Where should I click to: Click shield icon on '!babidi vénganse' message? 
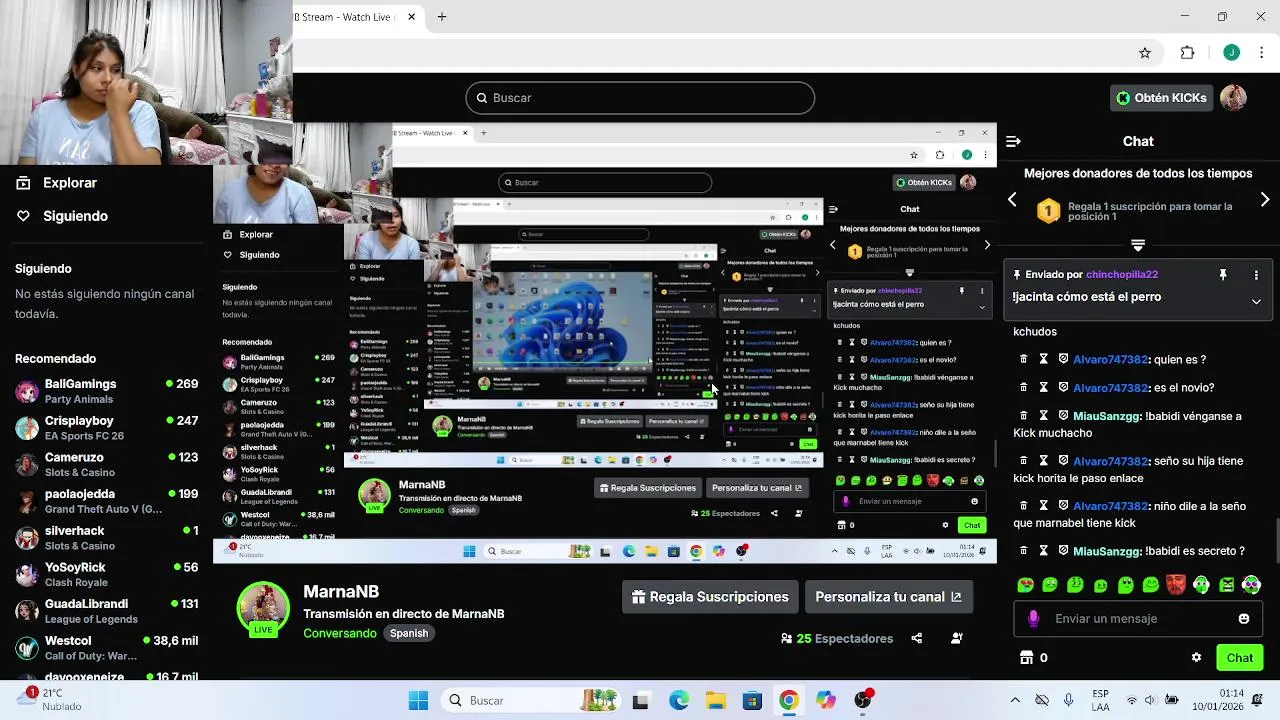tap(1063, 416)
